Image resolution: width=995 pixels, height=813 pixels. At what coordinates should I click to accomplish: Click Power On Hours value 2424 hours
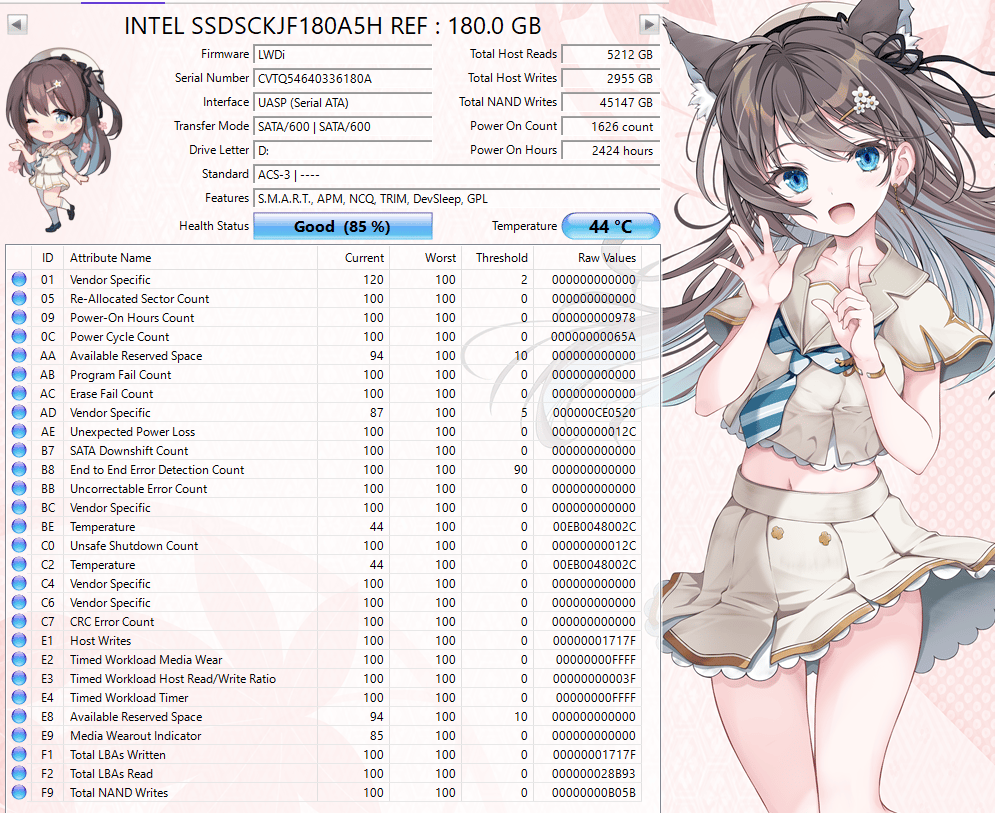pyautogui.click(x=610, y=151)
